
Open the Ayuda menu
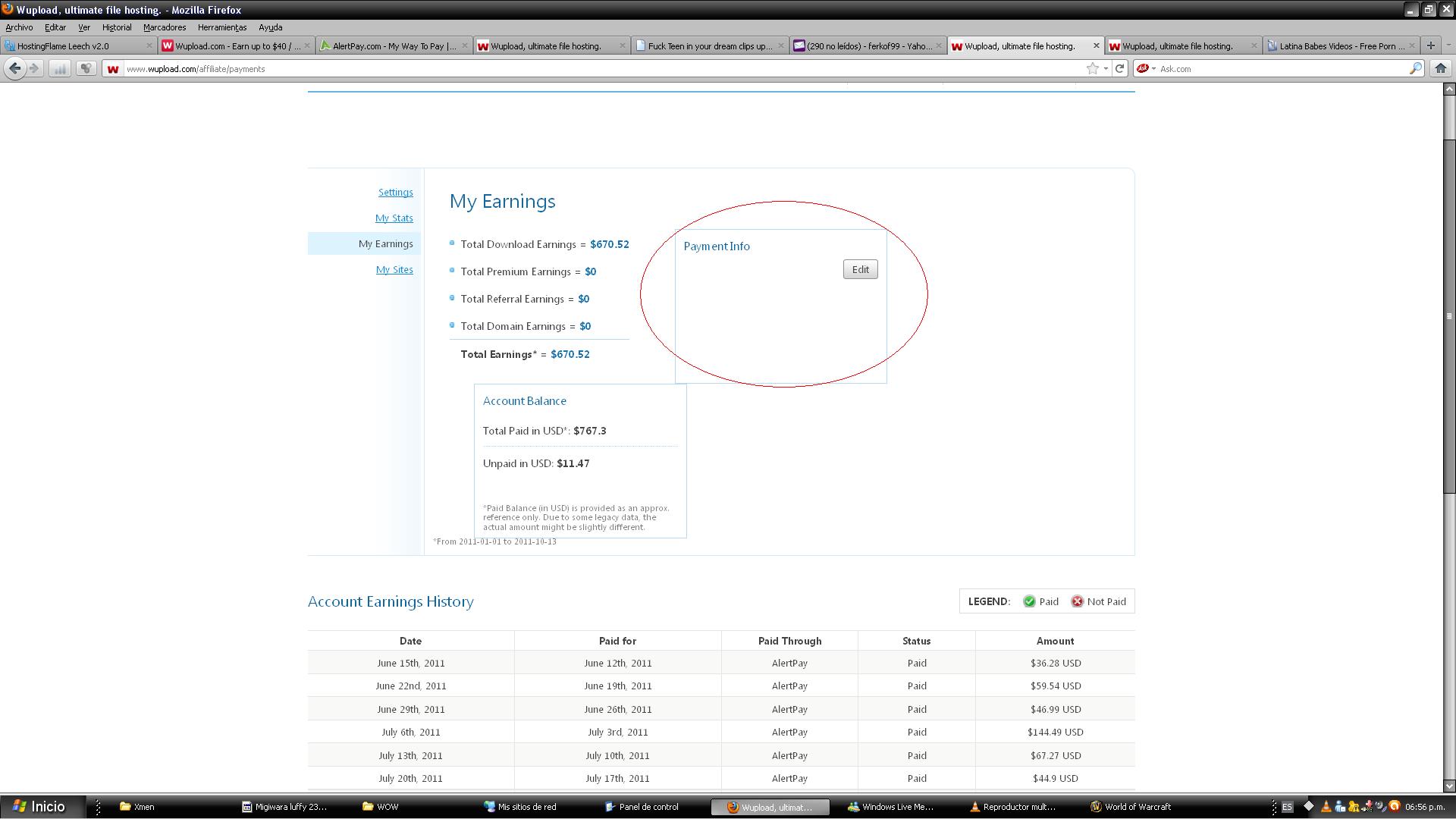(271, 27)
